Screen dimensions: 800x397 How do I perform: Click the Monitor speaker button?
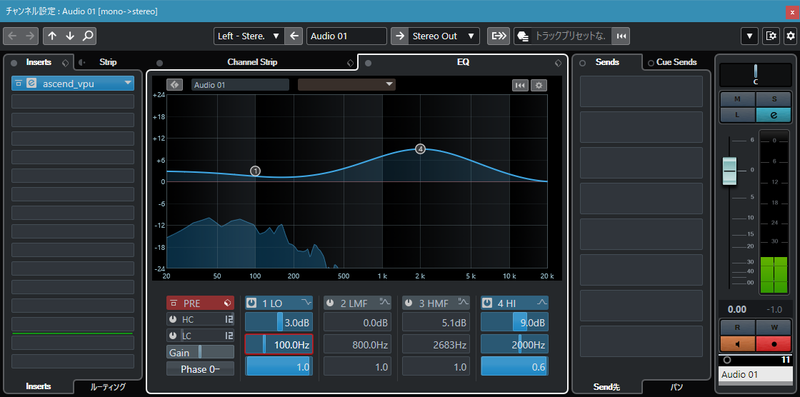[x=737, y=343]
